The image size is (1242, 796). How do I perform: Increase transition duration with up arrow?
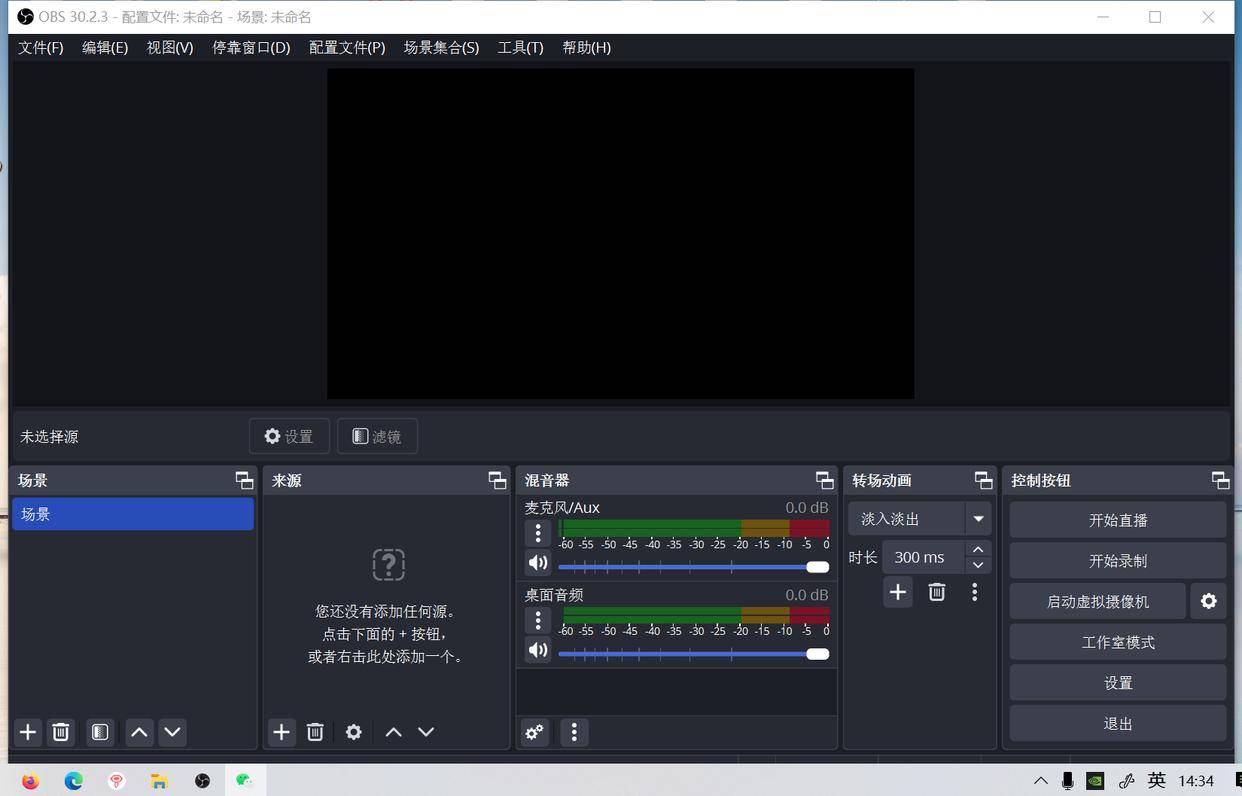(x=978, y=549)
